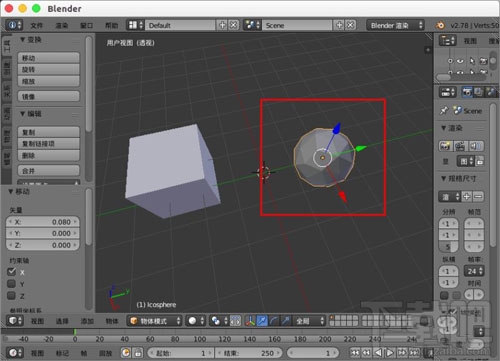500x361 pixels.
Task: Open the 帮助 help menu
Action: click(112, 25)
